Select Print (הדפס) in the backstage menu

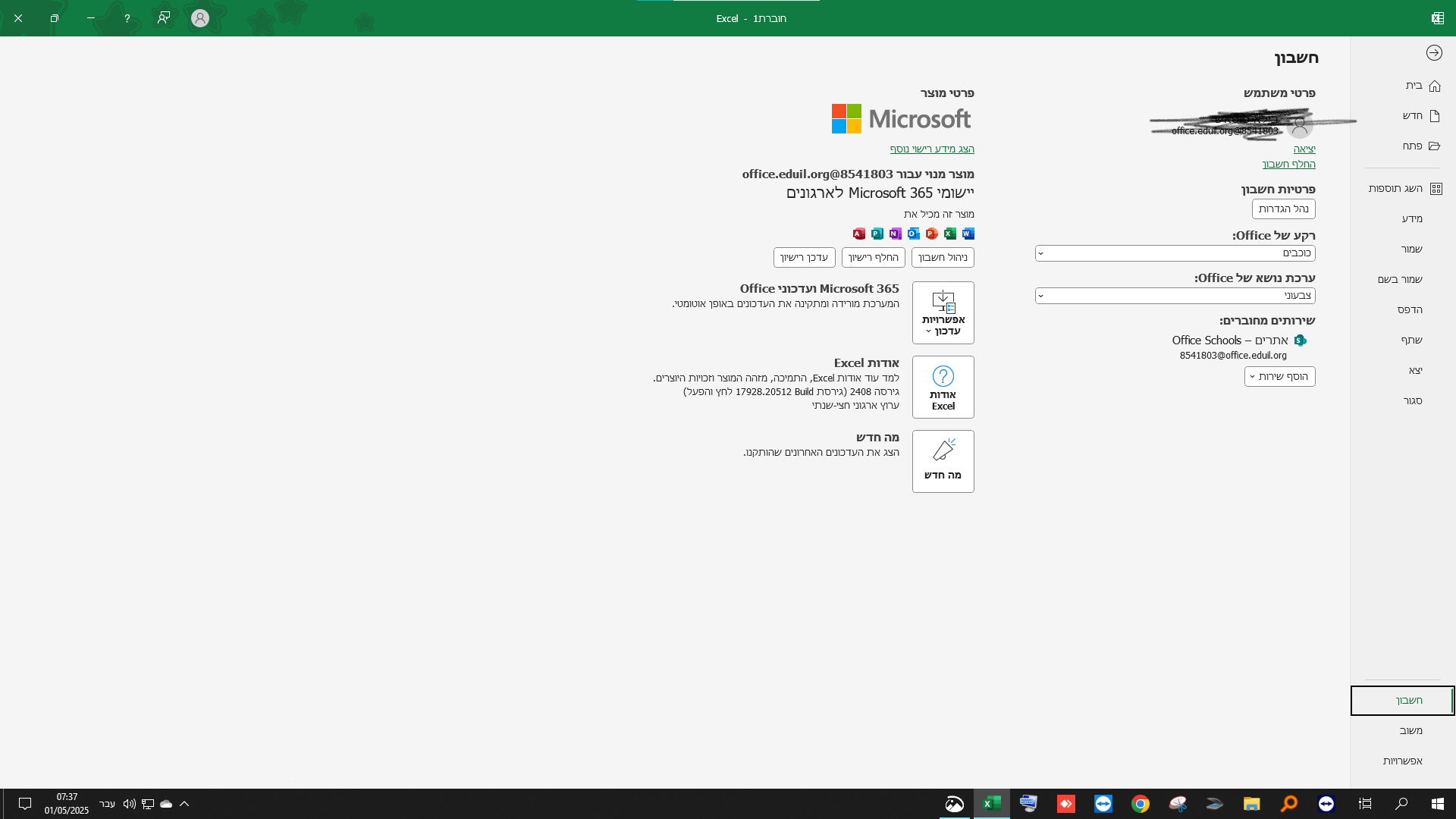1410,309
